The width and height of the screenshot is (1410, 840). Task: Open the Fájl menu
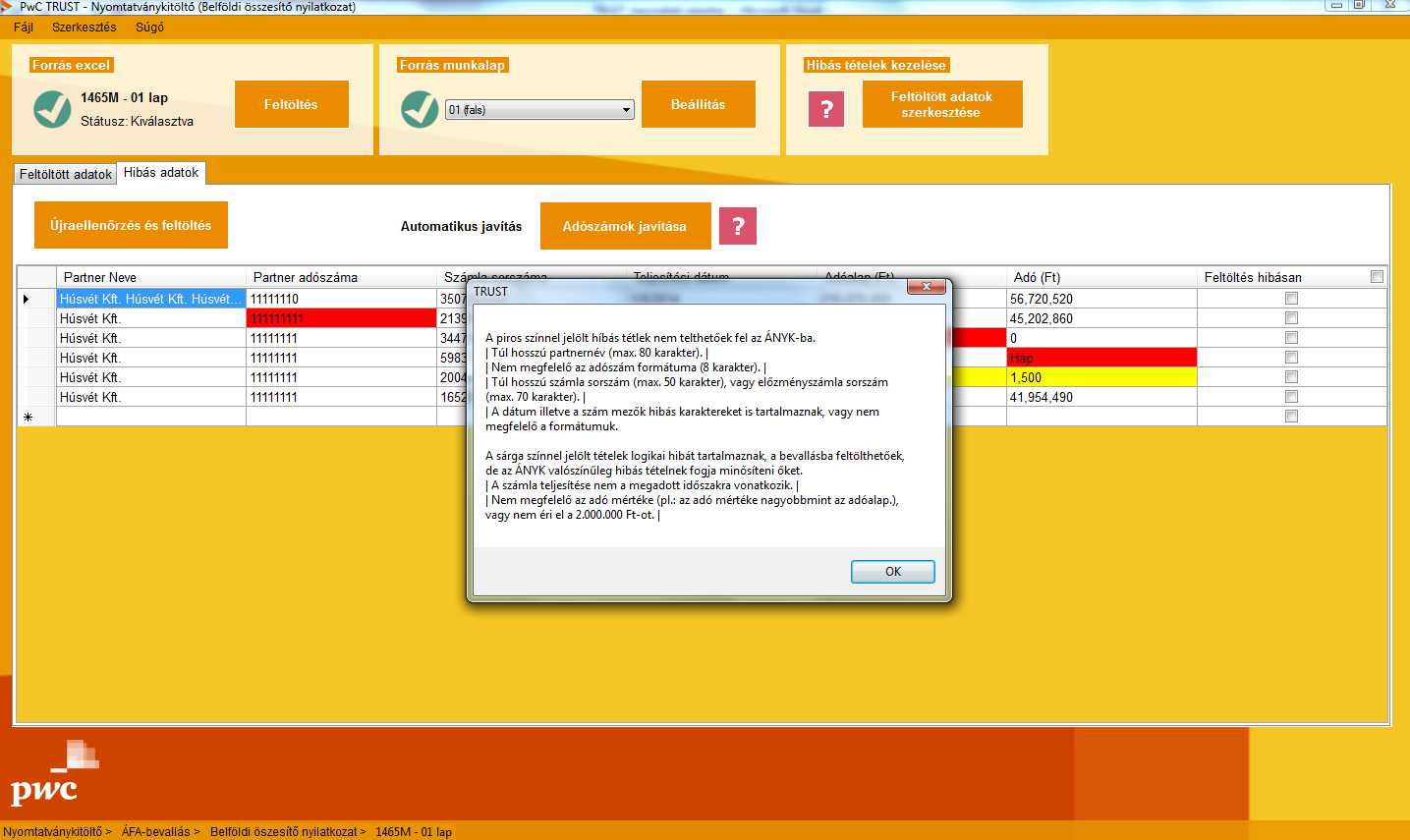pyautogui.click(x=24, y=27)
